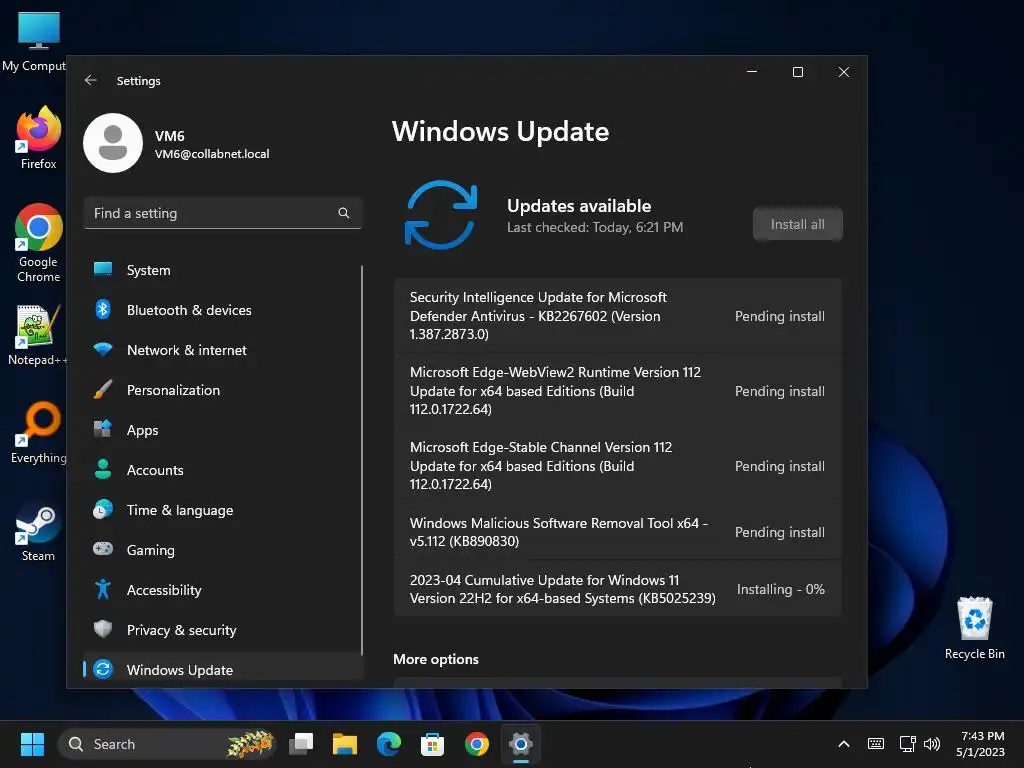Open Microsoft Edge from the taskbar
1024x768 pixels.
389,744
